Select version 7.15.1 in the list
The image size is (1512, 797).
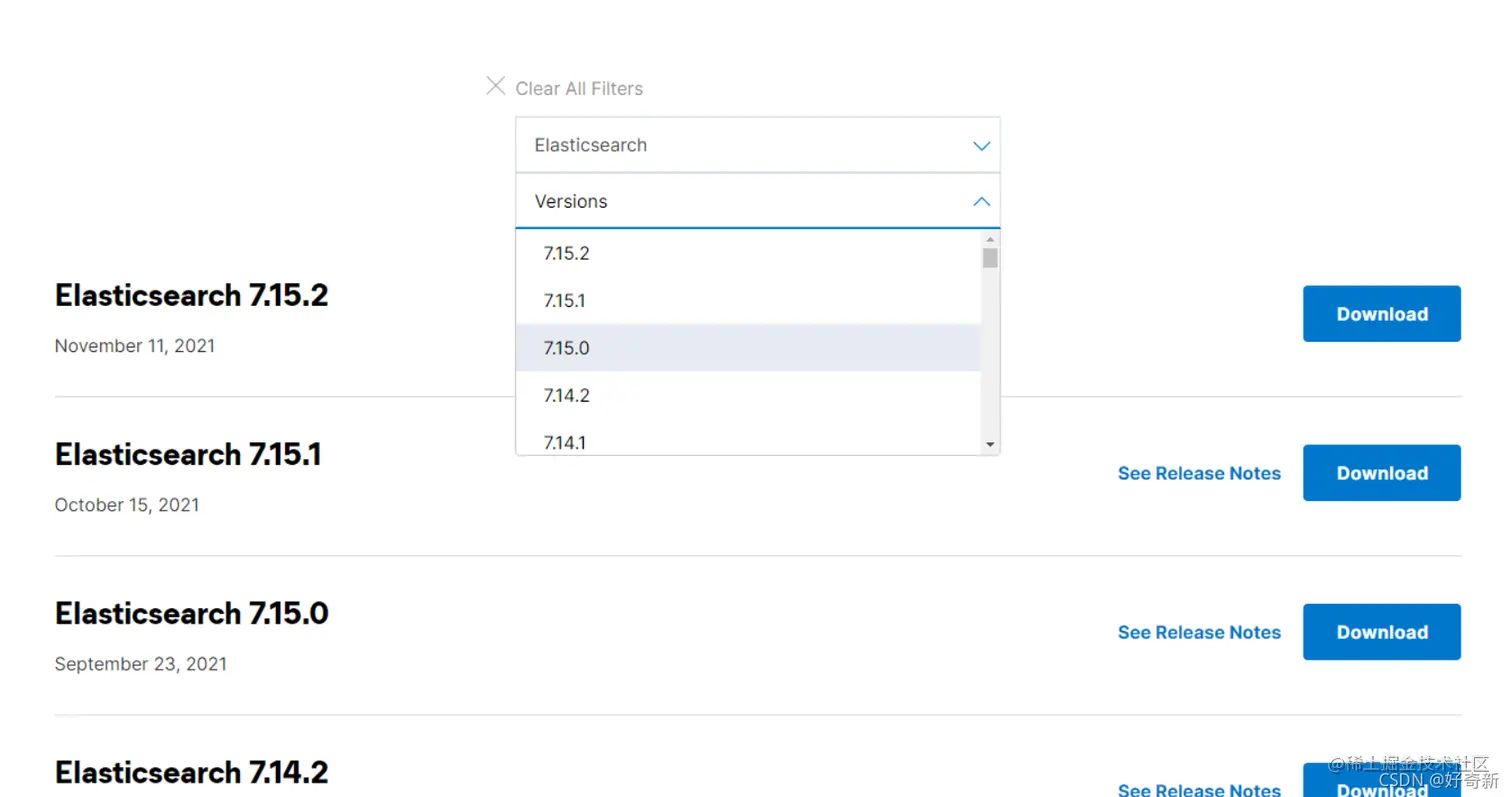[x=565, y=300]
